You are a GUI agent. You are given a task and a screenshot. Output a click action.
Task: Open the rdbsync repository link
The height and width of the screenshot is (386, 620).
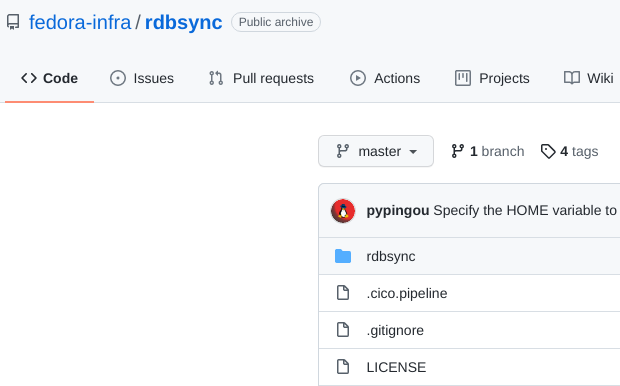183,22
